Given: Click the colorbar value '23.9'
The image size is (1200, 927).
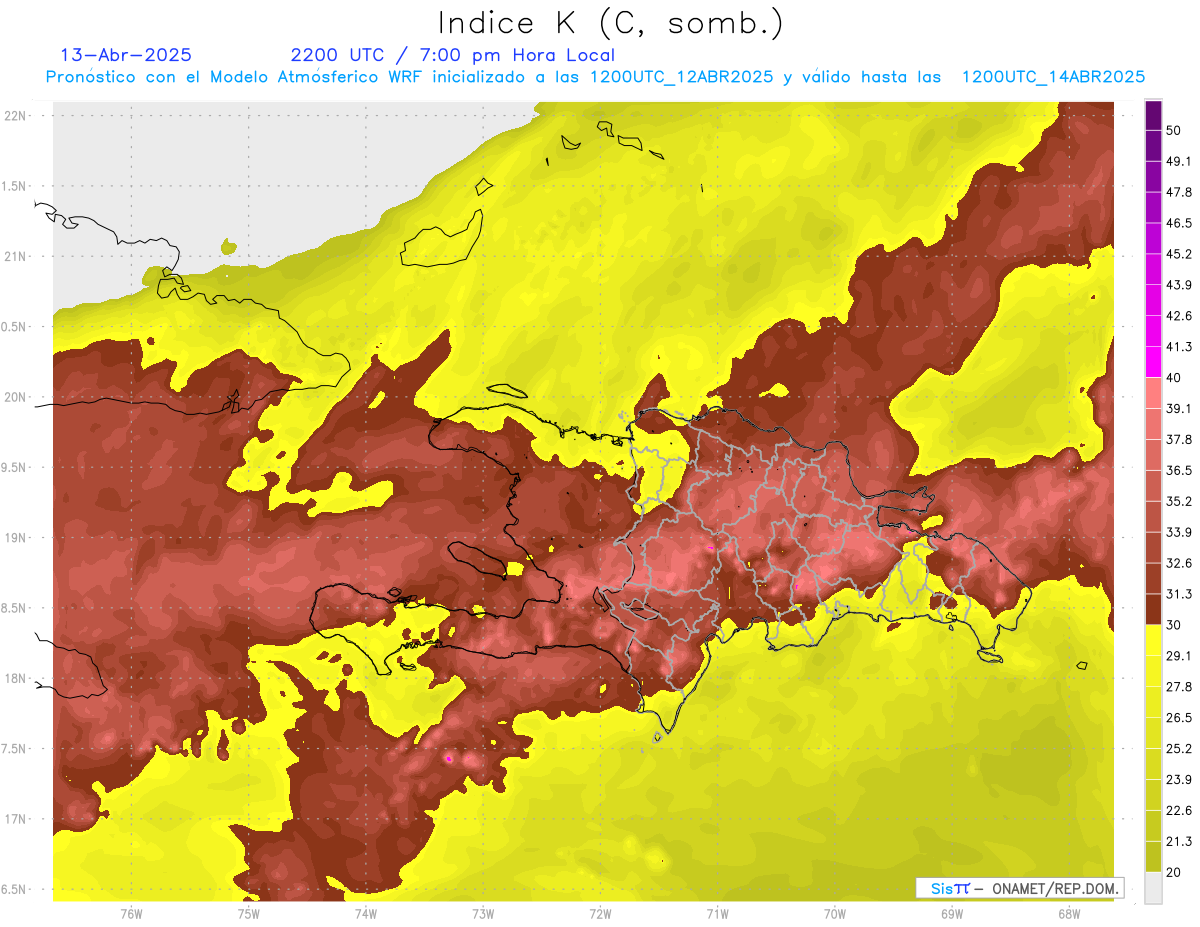Looking at the screenshot, I should (1179, 779).
